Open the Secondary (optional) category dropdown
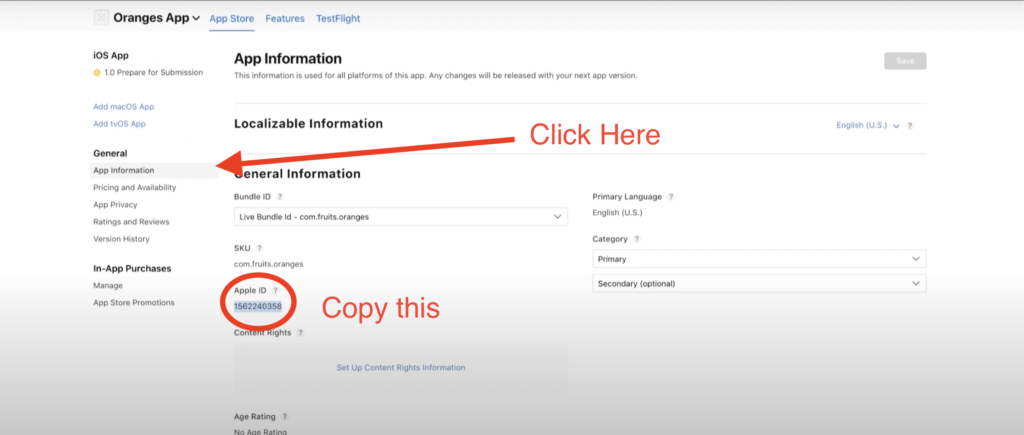This screenshot has width=1024, height=435. point(758,284)
